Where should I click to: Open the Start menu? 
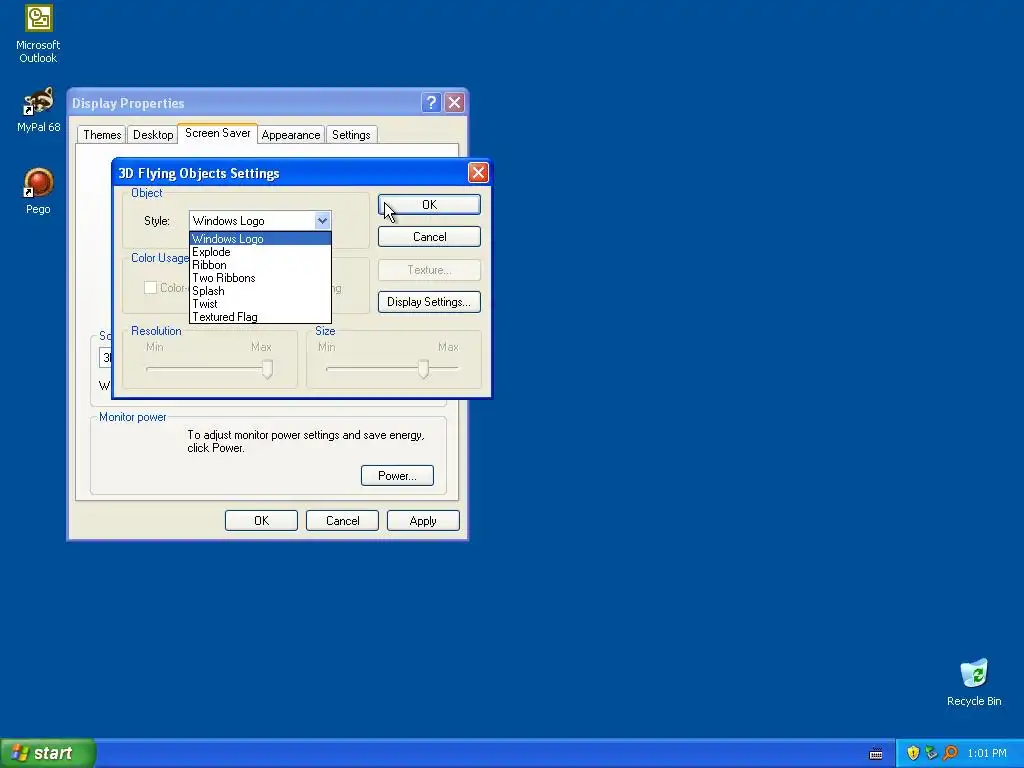(x=48, y=753)
